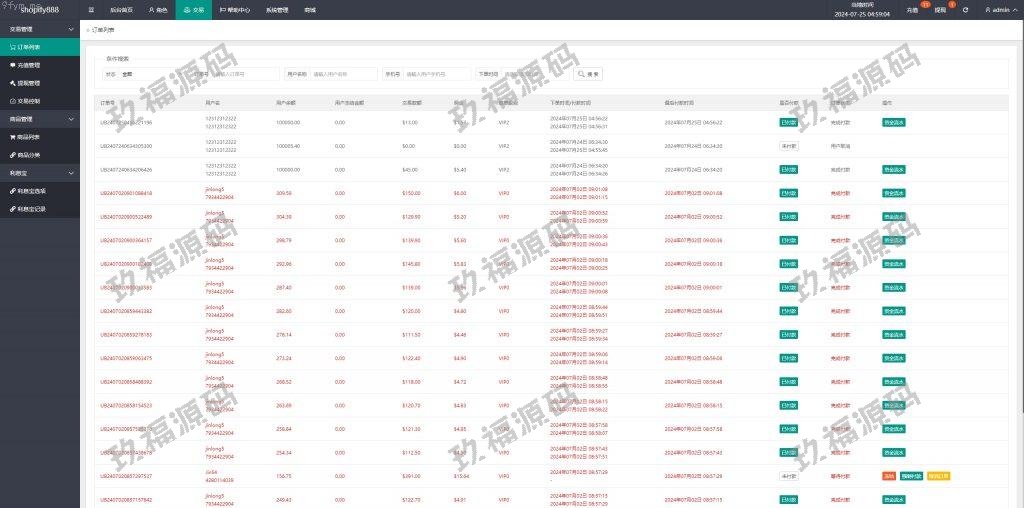Click the refresh icon in top bar
The height and width of the screenshot is (508, 1024).
(x=965, y=10)
